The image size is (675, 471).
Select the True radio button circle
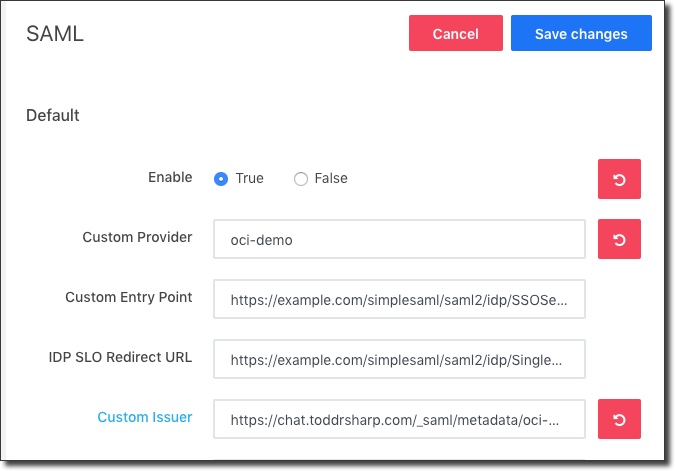221,179
